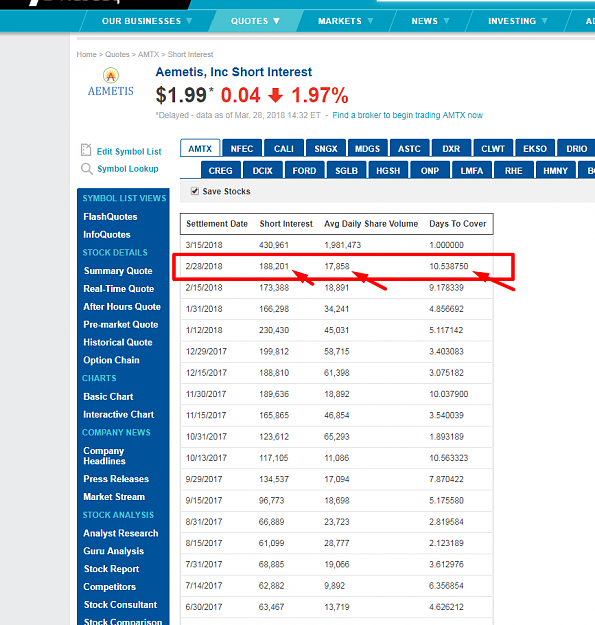595x625 pixels.
Task: Switch to the NFEC symbol tab
Action: click(x=242, y=149)
